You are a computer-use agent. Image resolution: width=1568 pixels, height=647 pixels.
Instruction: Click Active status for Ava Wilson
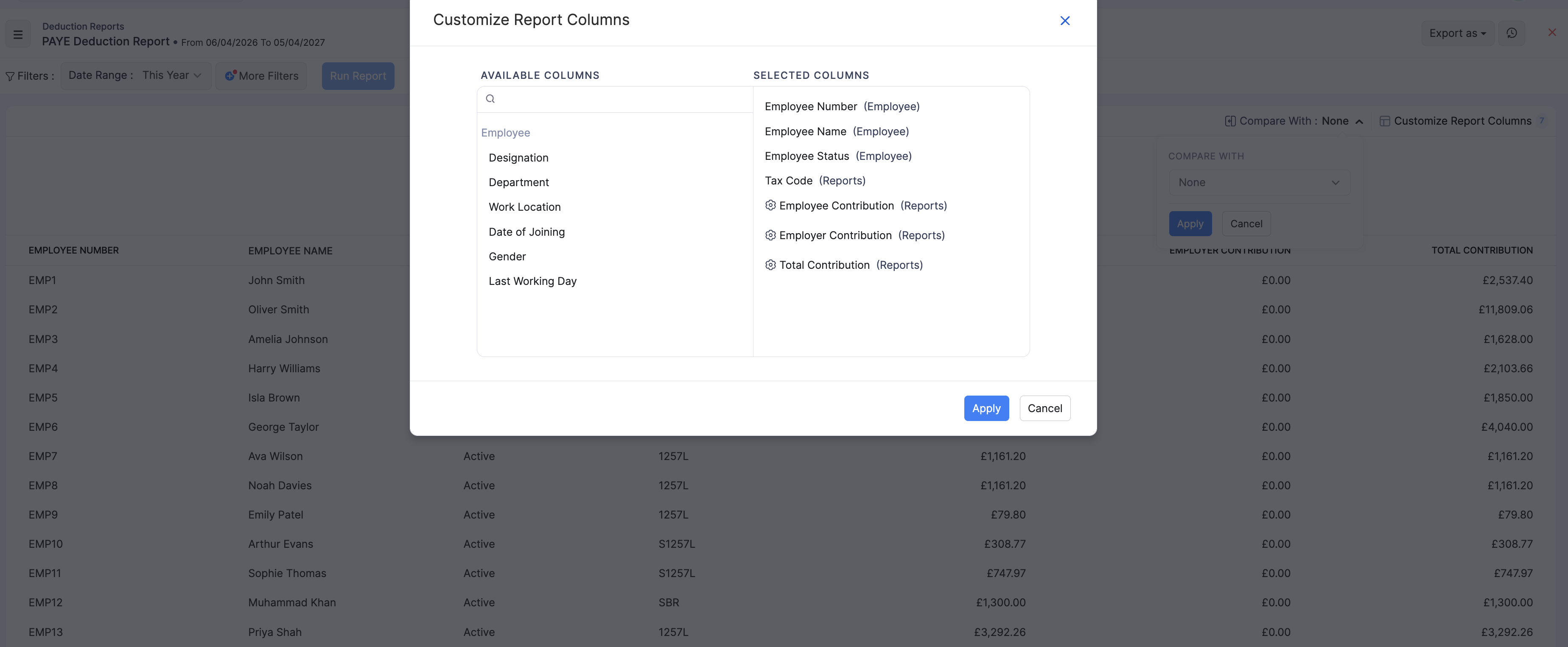479,456
